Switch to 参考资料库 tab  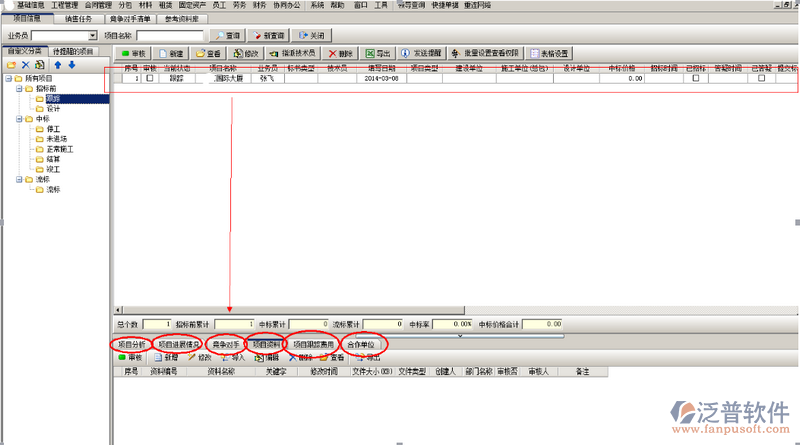pyautogui.click(x=182, y=19)
